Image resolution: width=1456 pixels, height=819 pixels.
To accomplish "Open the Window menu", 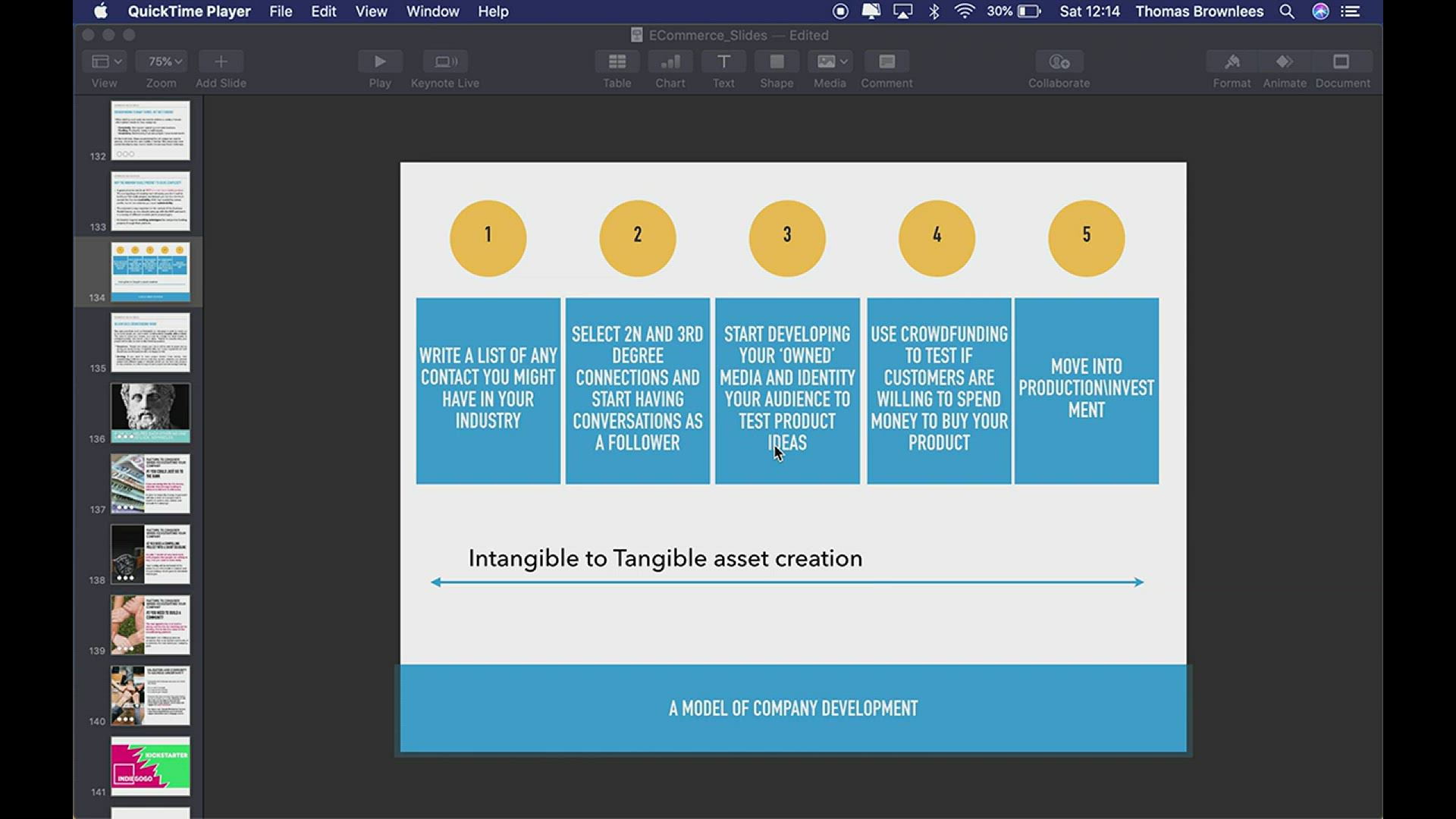I will [432, 11].
